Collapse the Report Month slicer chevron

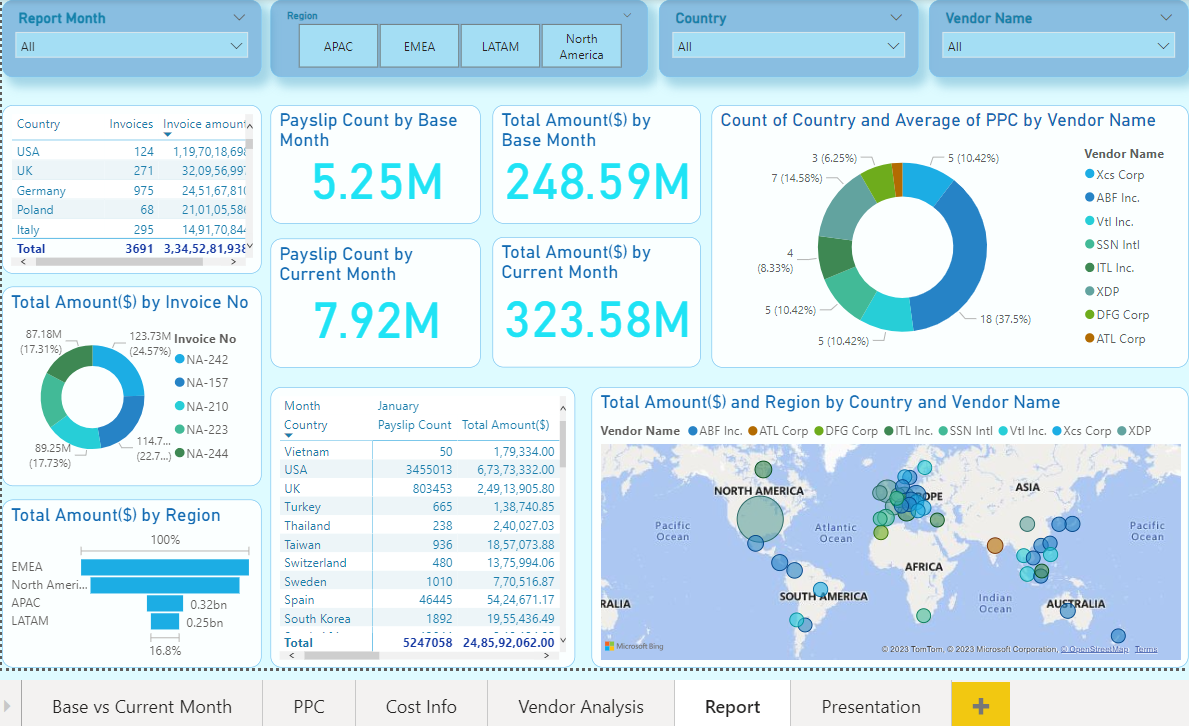coord(239,17)
